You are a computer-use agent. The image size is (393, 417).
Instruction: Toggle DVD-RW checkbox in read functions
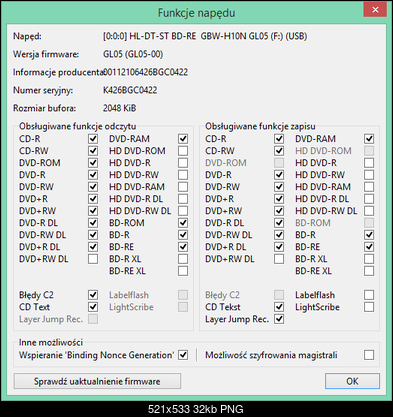[93, 187]
